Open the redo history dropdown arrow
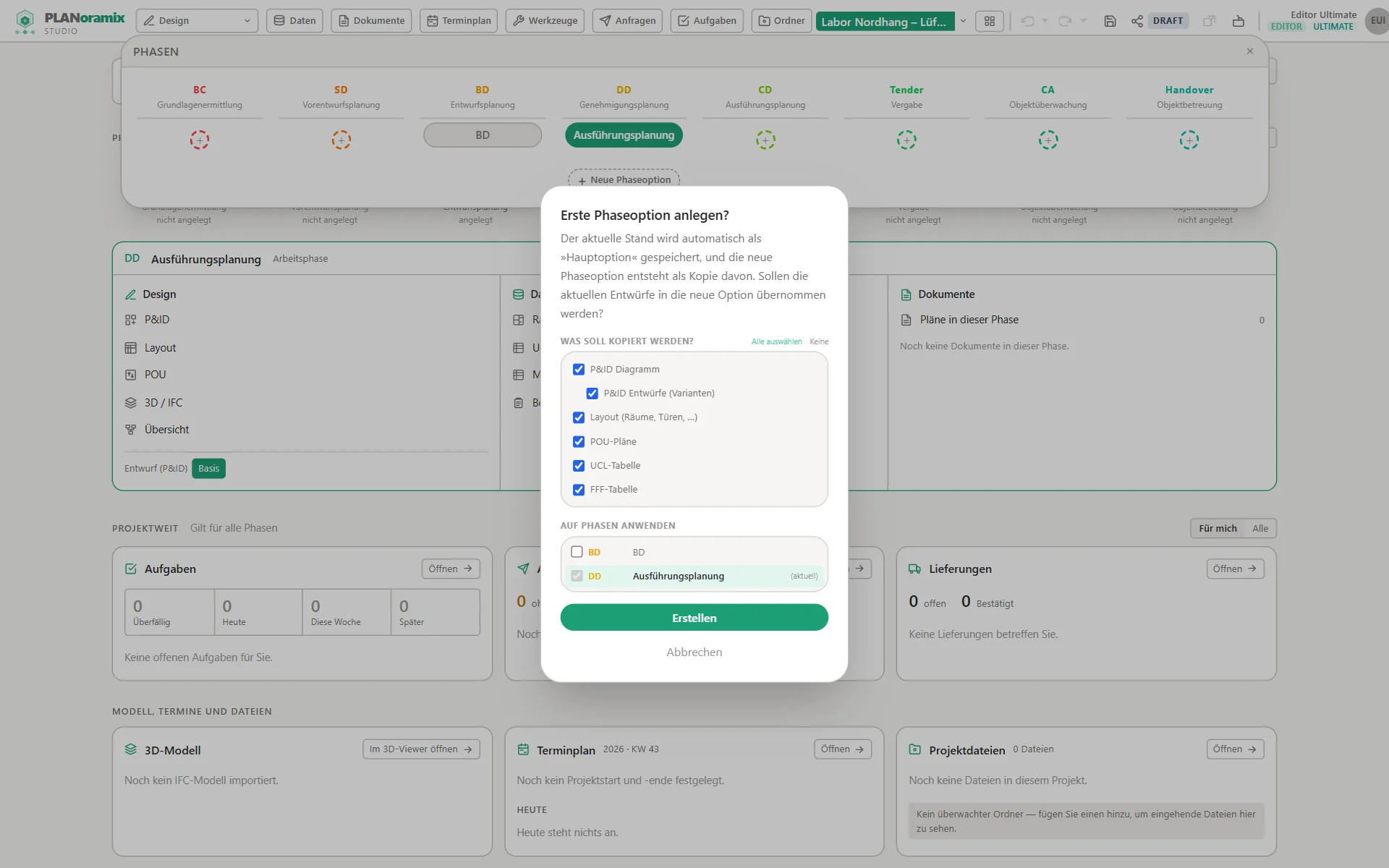Viewport: 1389px width, 868px height. point(1084,21)
